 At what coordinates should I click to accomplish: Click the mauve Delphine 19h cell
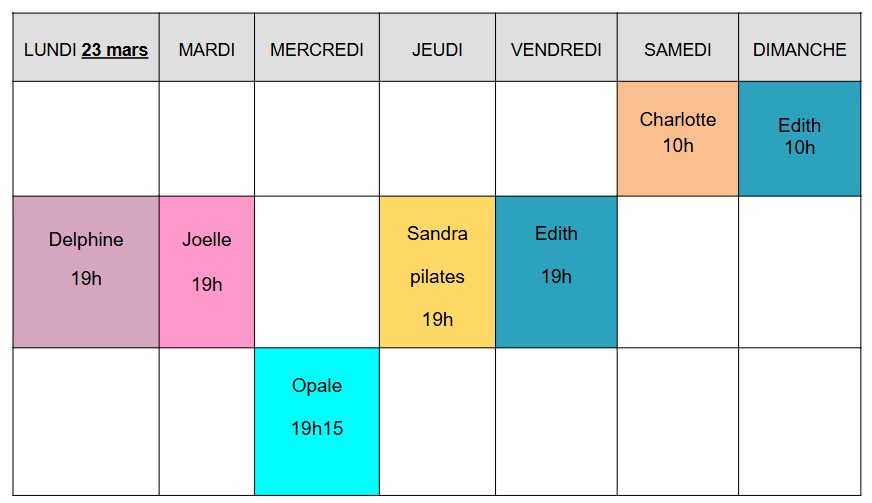click(86, 271)
